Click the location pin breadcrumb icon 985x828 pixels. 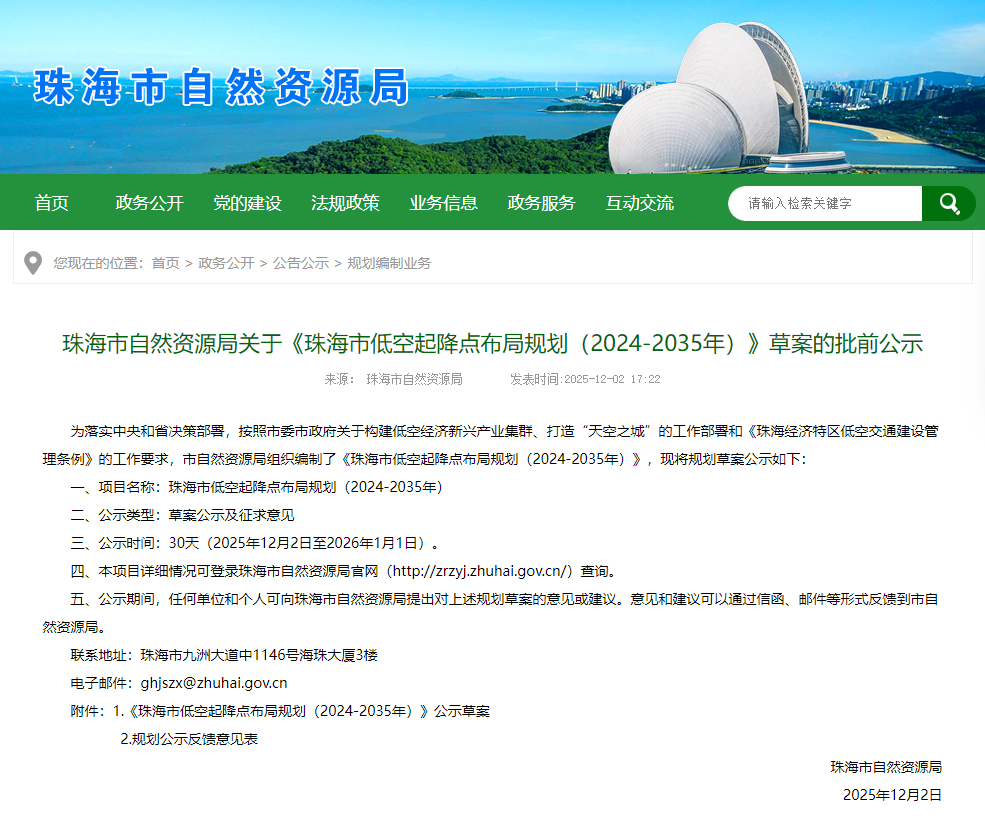click(33, 263)
